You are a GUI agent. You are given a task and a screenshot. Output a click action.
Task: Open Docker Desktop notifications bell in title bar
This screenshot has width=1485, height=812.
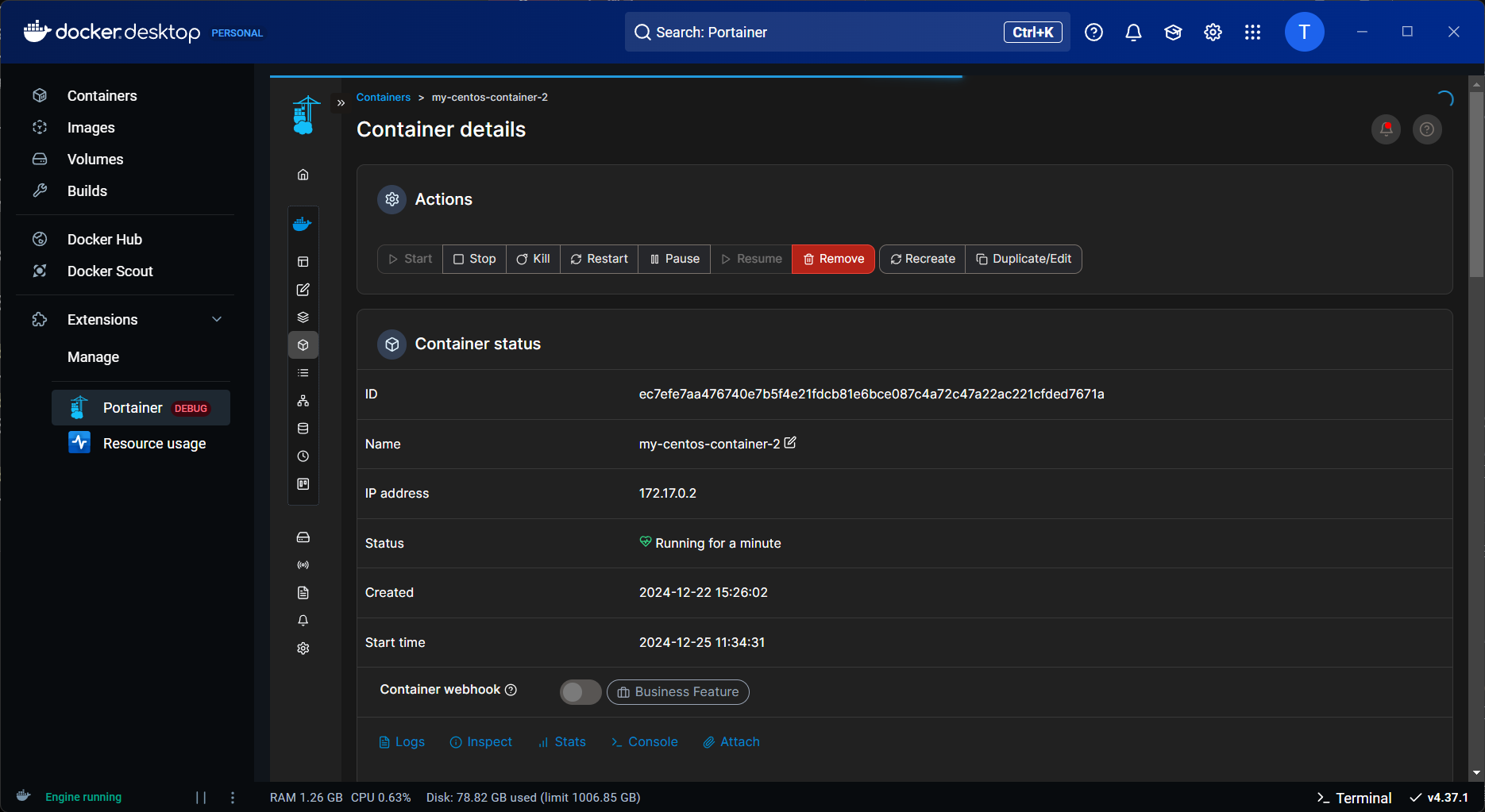[x=1133, y=33]
